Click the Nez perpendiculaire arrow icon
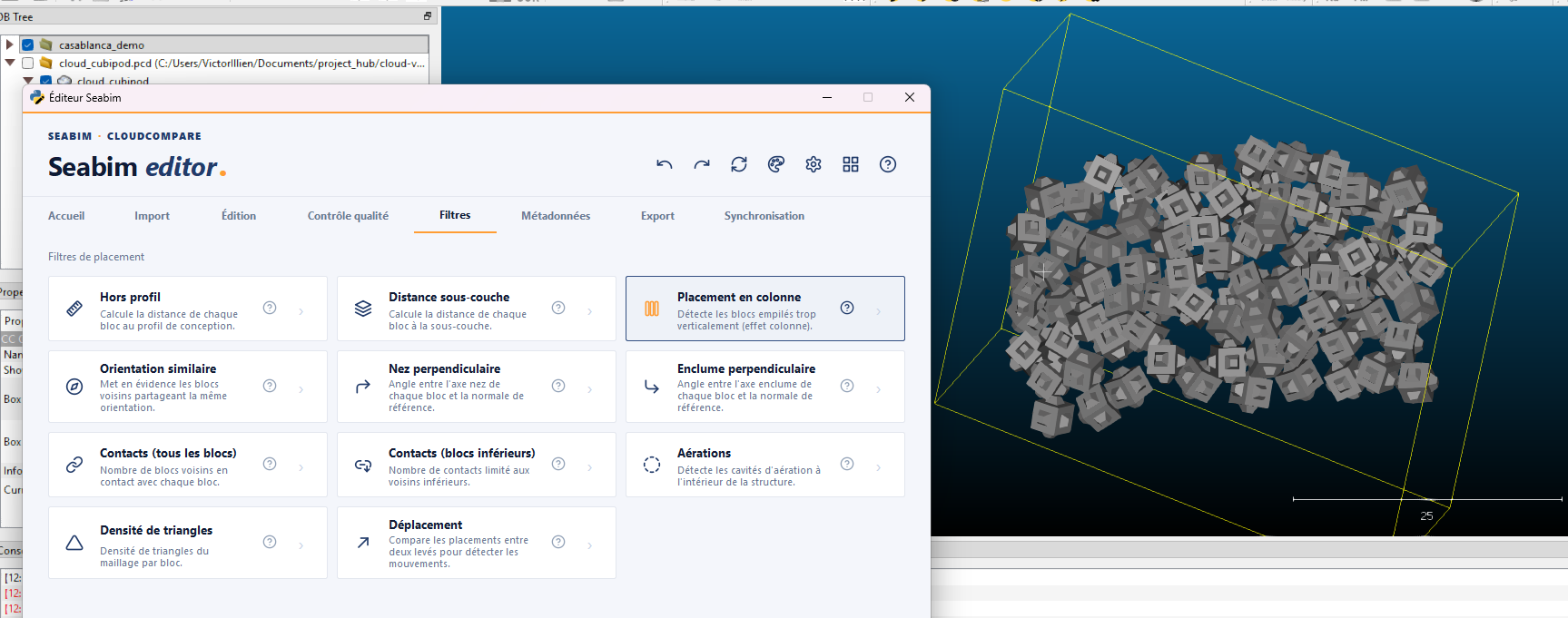The width and height of the screenshot is (1568, 618). [363, 387]
